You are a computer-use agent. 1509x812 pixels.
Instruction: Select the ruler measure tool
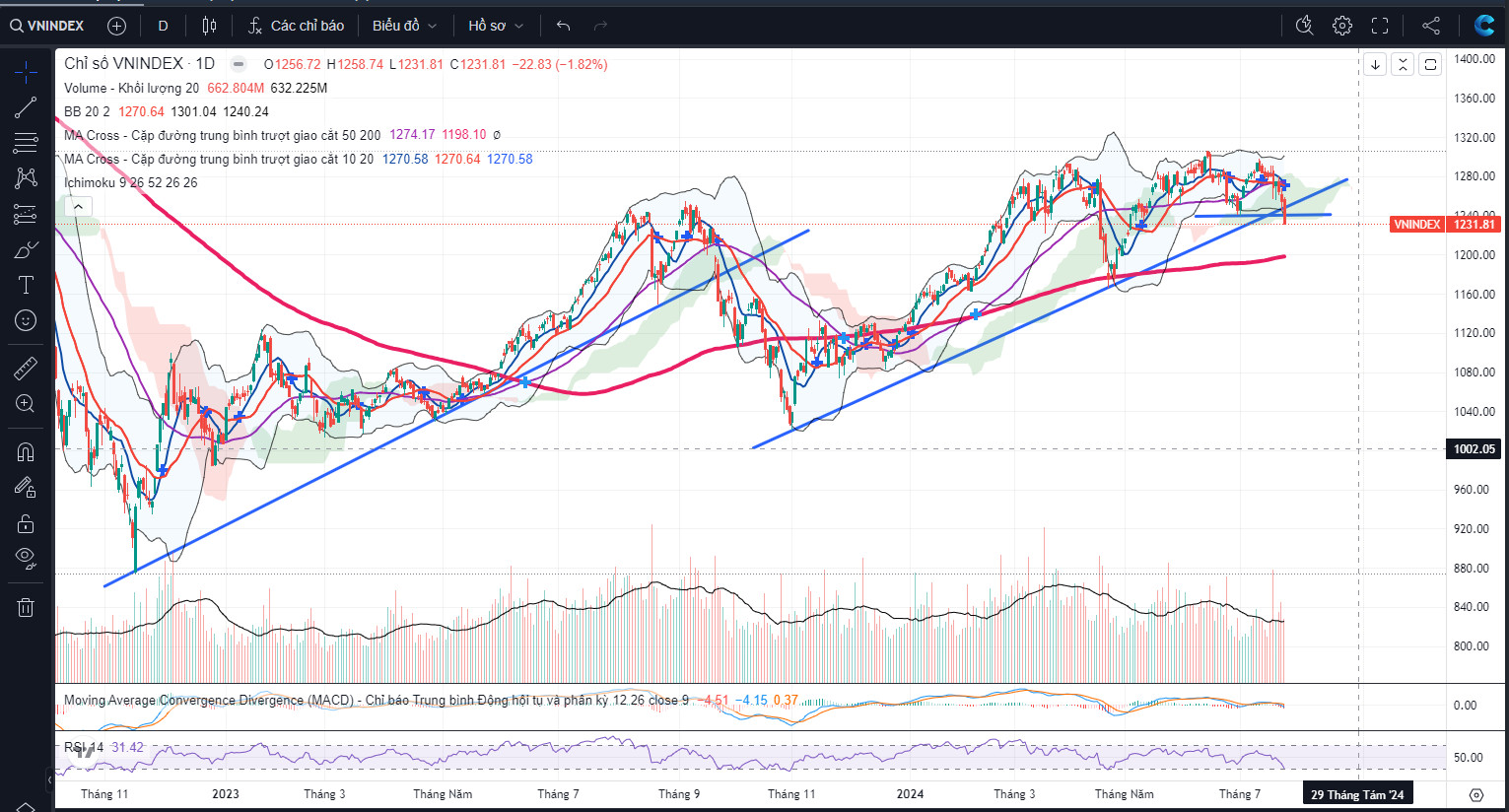tap(26, 369)
